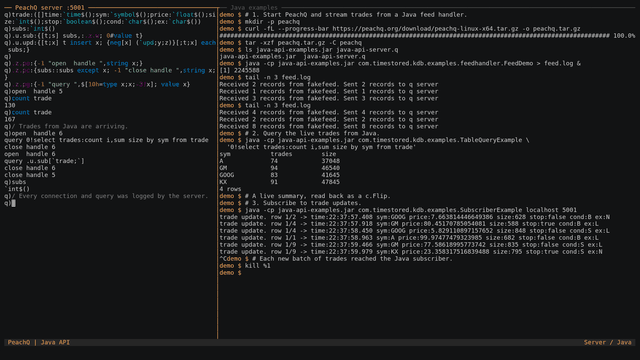Select 'PeachQ | Java API' in status bar
This screenshot has width=640, height=360.
[39, 342]
